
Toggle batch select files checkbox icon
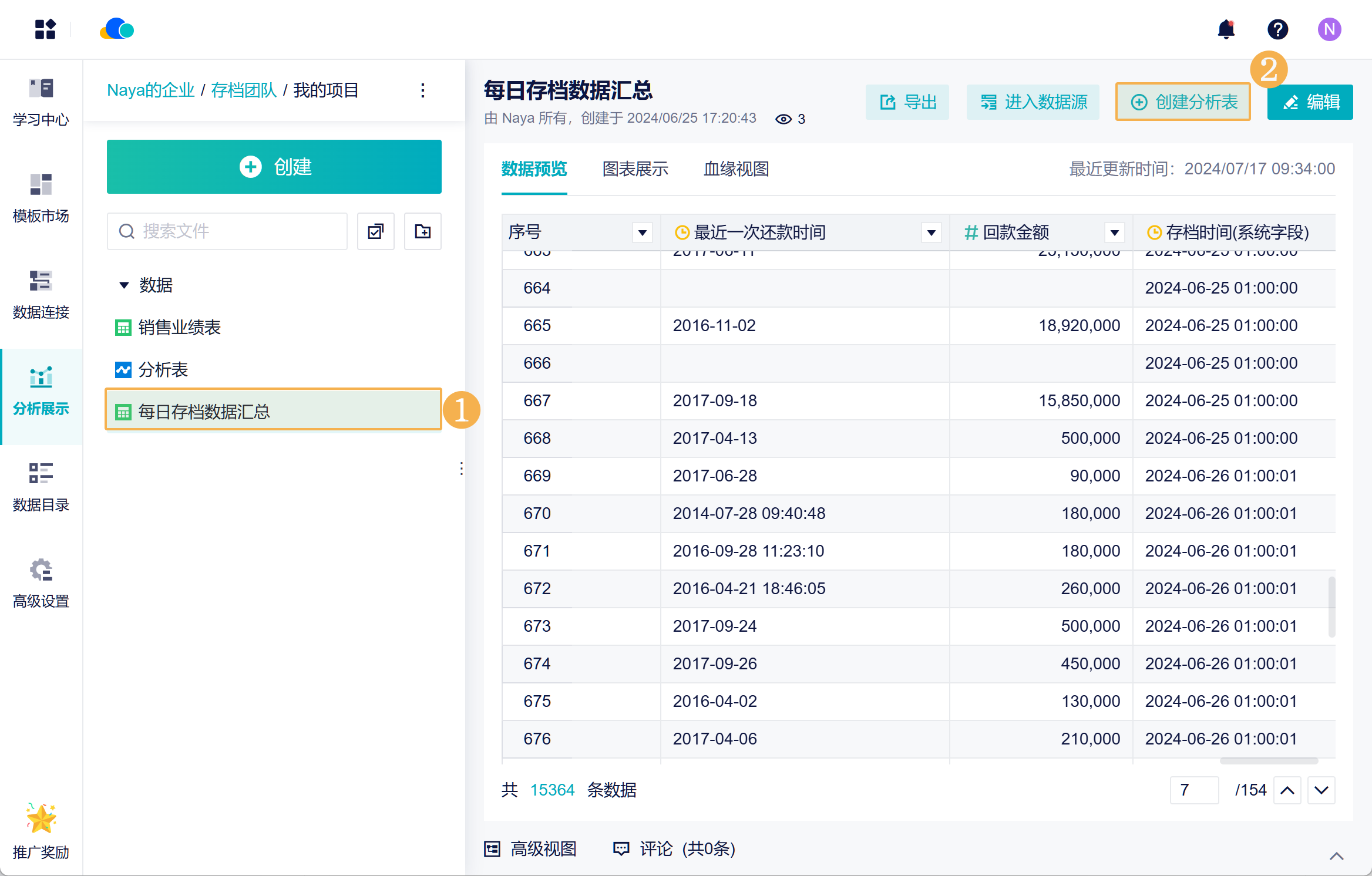click(x=376, y=231)
